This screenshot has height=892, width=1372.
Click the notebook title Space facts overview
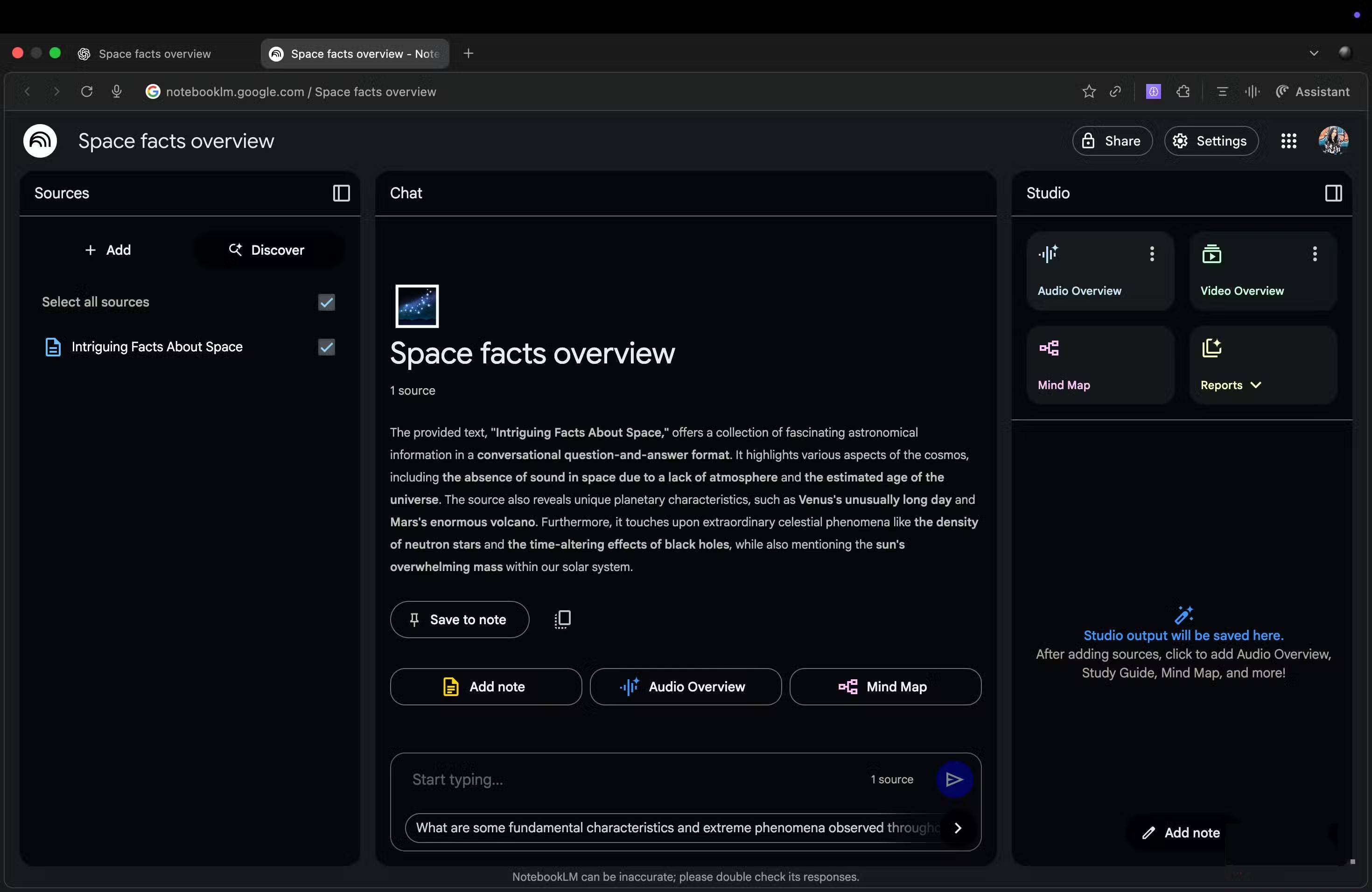176,141
